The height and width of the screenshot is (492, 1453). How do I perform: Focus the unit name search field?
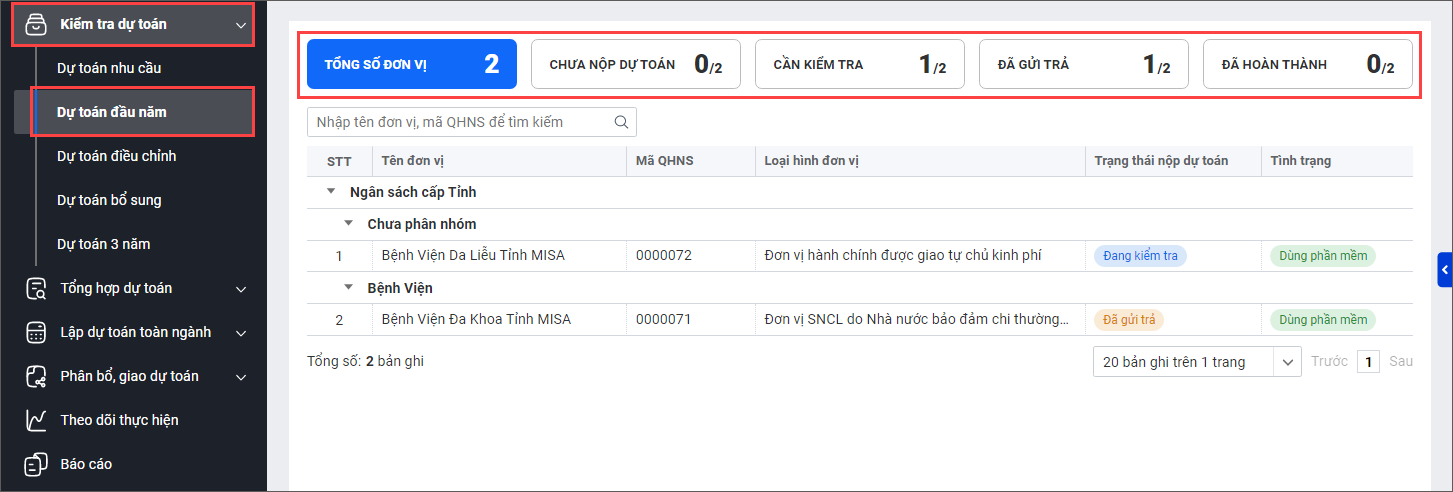click(458, 122)
